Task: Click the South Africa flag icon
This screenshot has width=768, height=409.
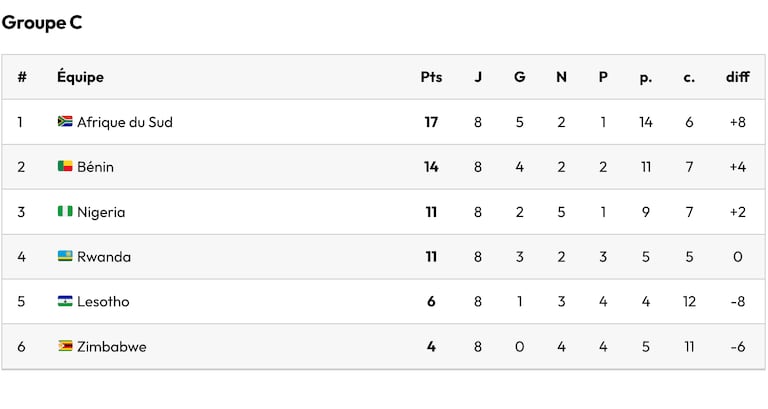Action: tap(65, 121)
